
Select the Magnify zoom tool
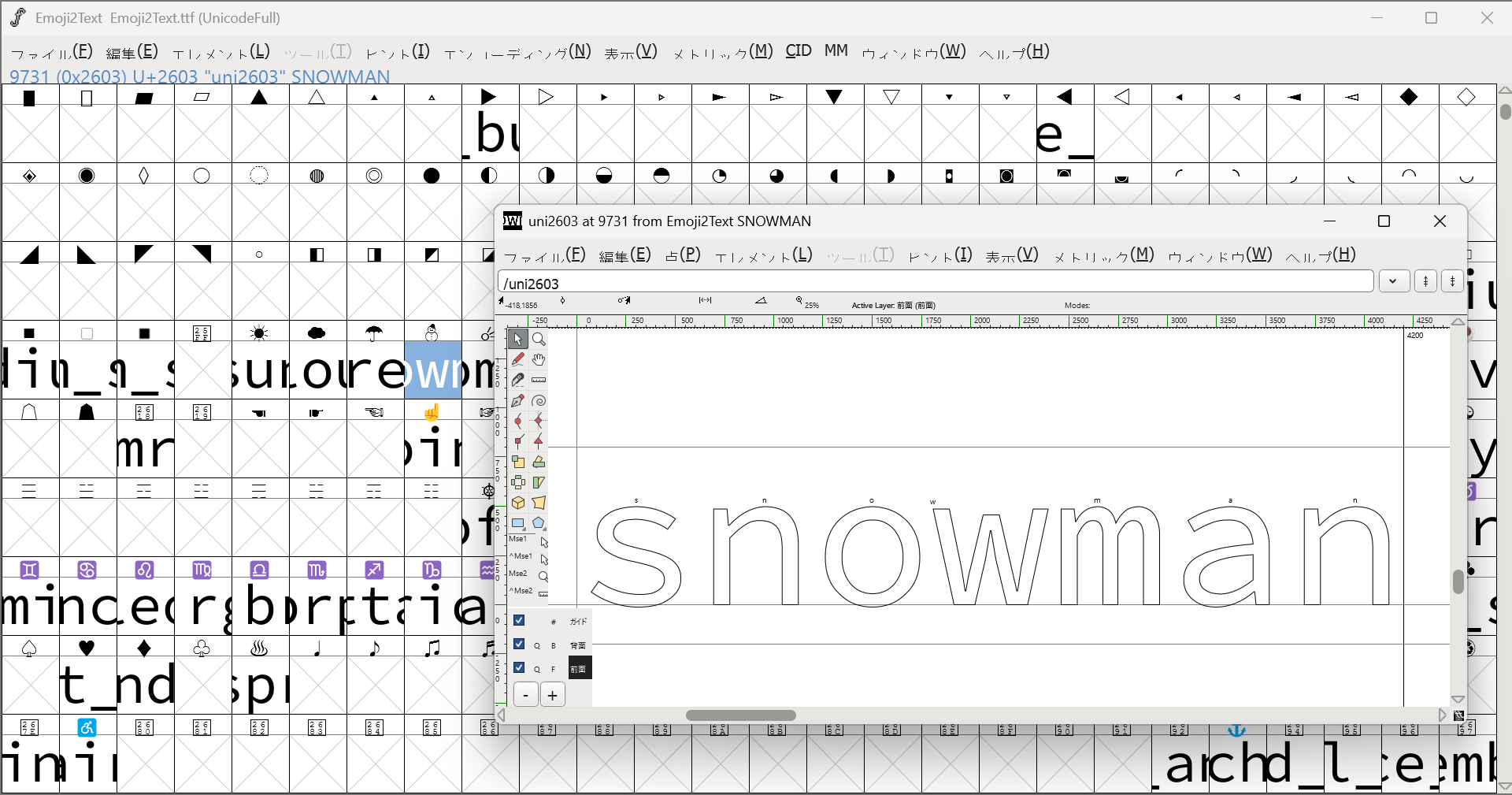[539, 340]
